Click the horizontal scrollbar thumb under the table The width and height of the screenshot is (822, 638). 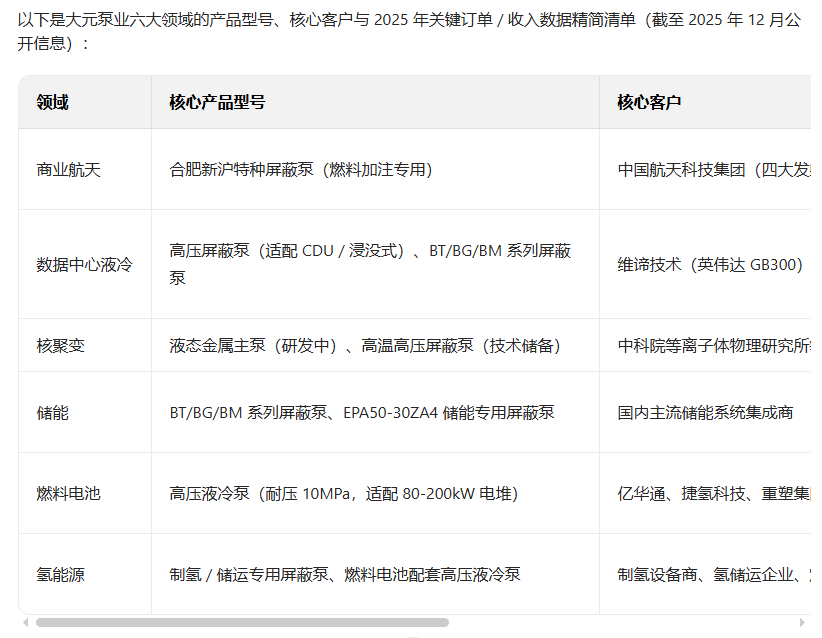click(242, 622)
